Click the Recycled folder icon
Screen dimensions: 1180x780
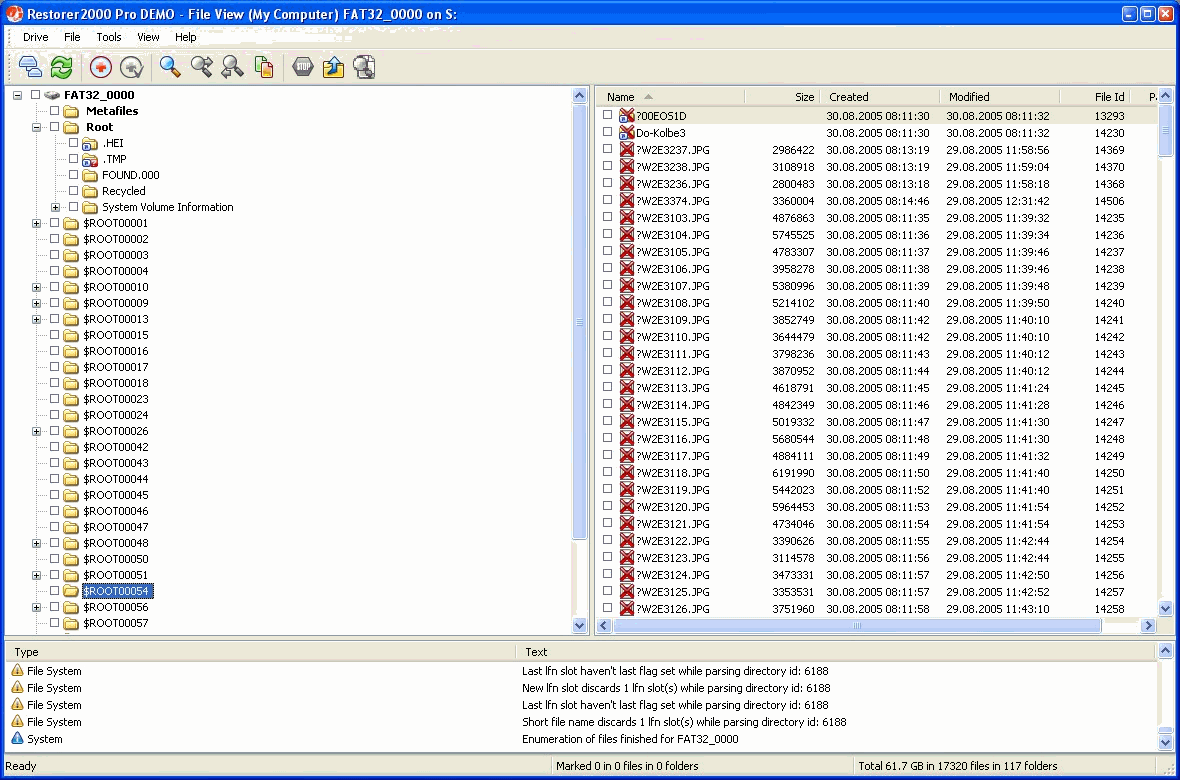(x=90, y=191)
